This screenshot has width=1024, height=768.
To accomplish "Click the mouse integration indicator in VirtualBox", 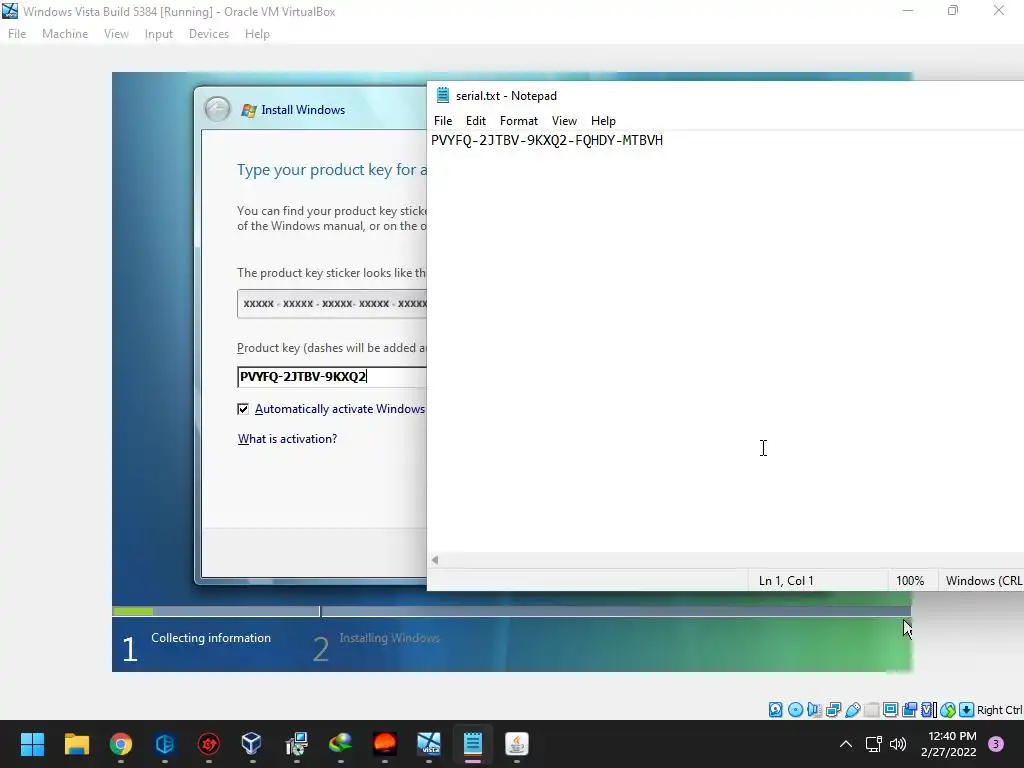I will click(948, 710).
